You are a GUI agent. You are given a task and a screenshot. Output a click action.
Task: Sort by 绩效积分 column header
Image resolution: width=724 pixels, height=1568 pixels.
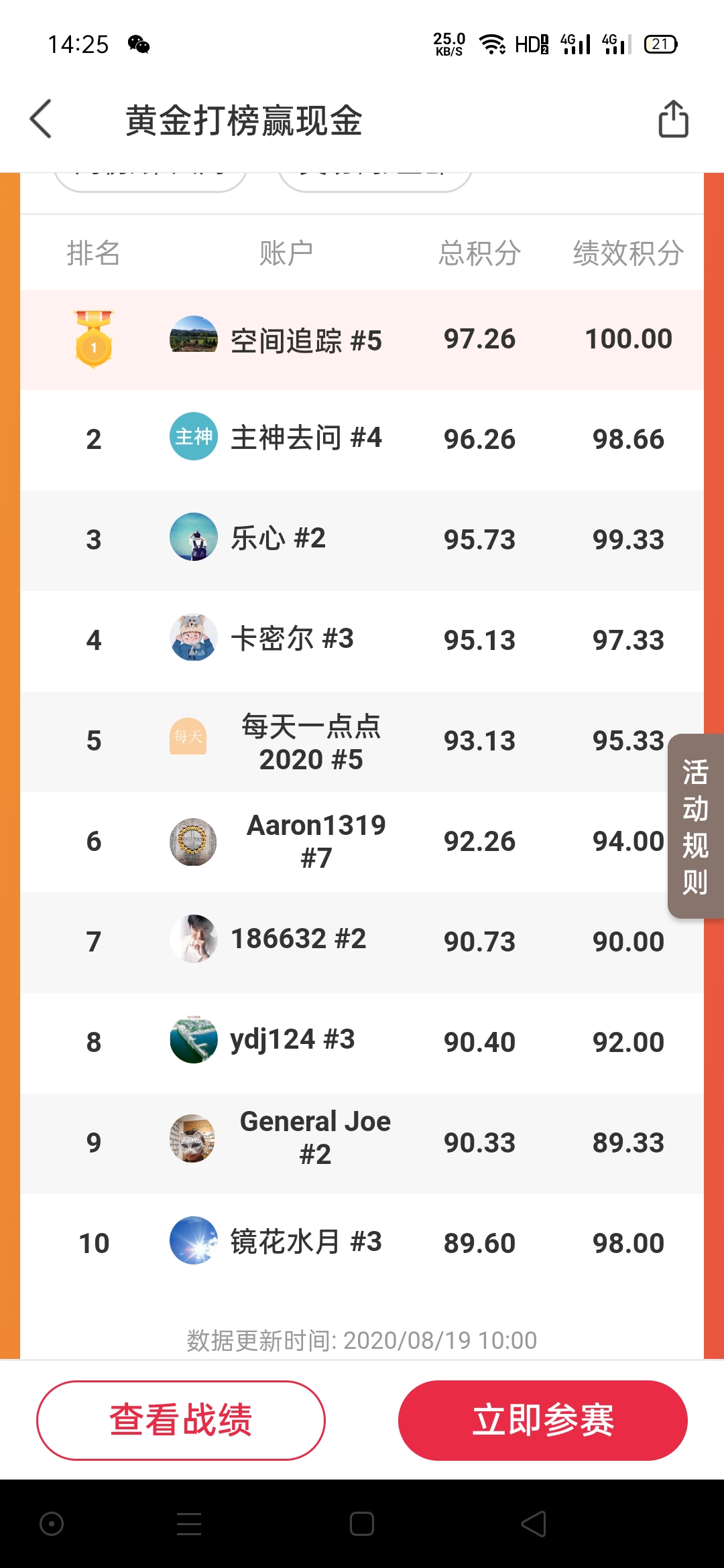tap(628, 253)
